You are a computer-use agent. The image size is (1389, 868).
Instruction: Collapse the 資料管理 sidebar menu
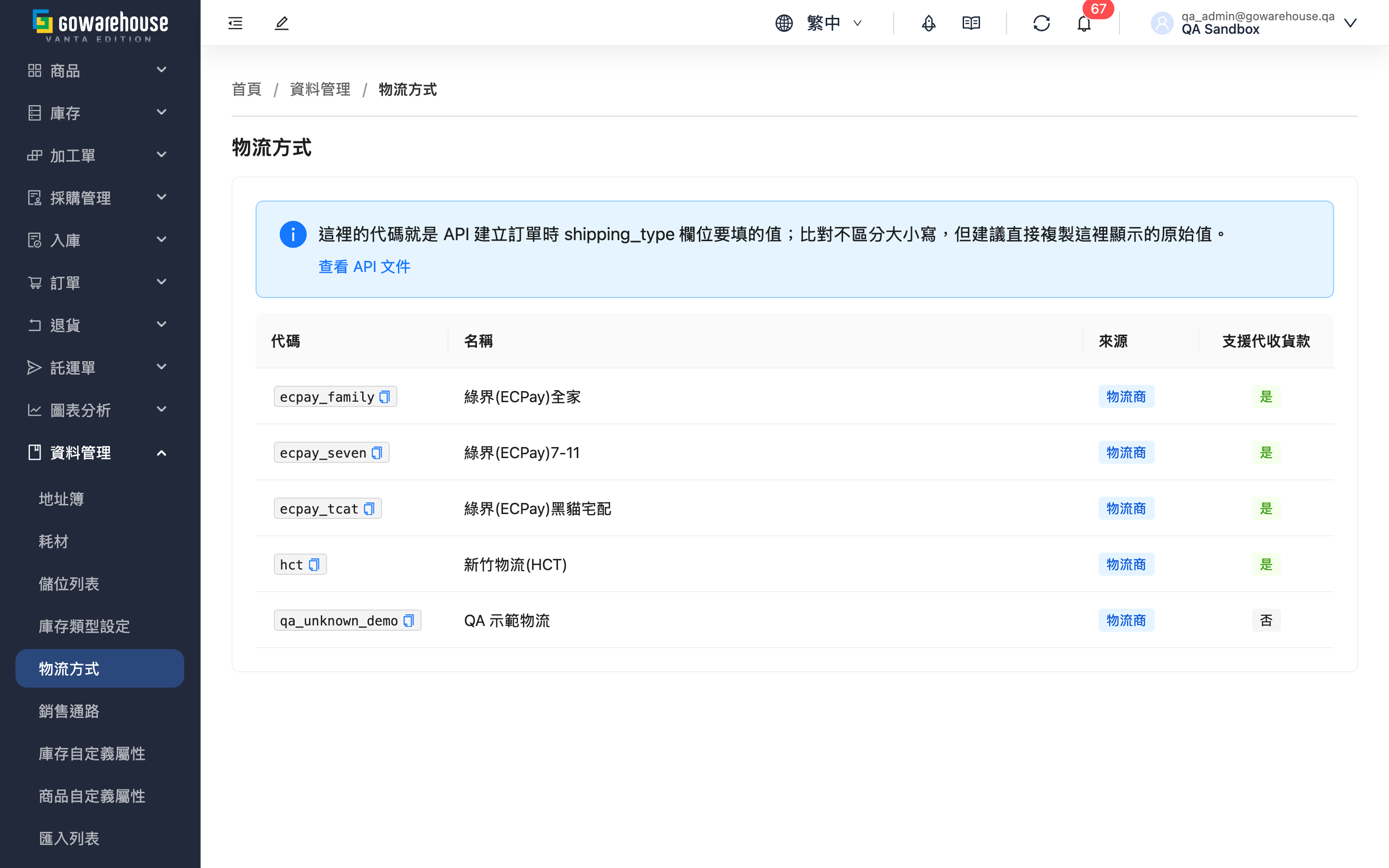[100, 452]
